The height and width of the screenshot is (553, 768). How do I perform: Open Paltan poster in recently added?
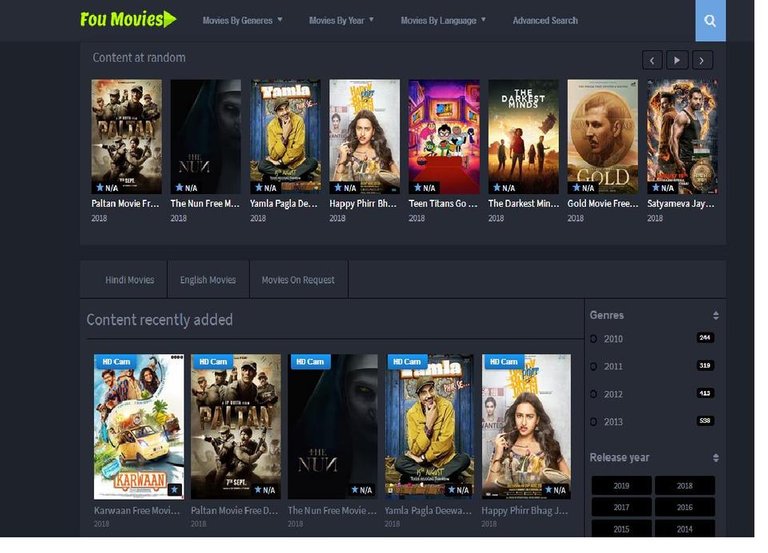(x=236, y=427)
